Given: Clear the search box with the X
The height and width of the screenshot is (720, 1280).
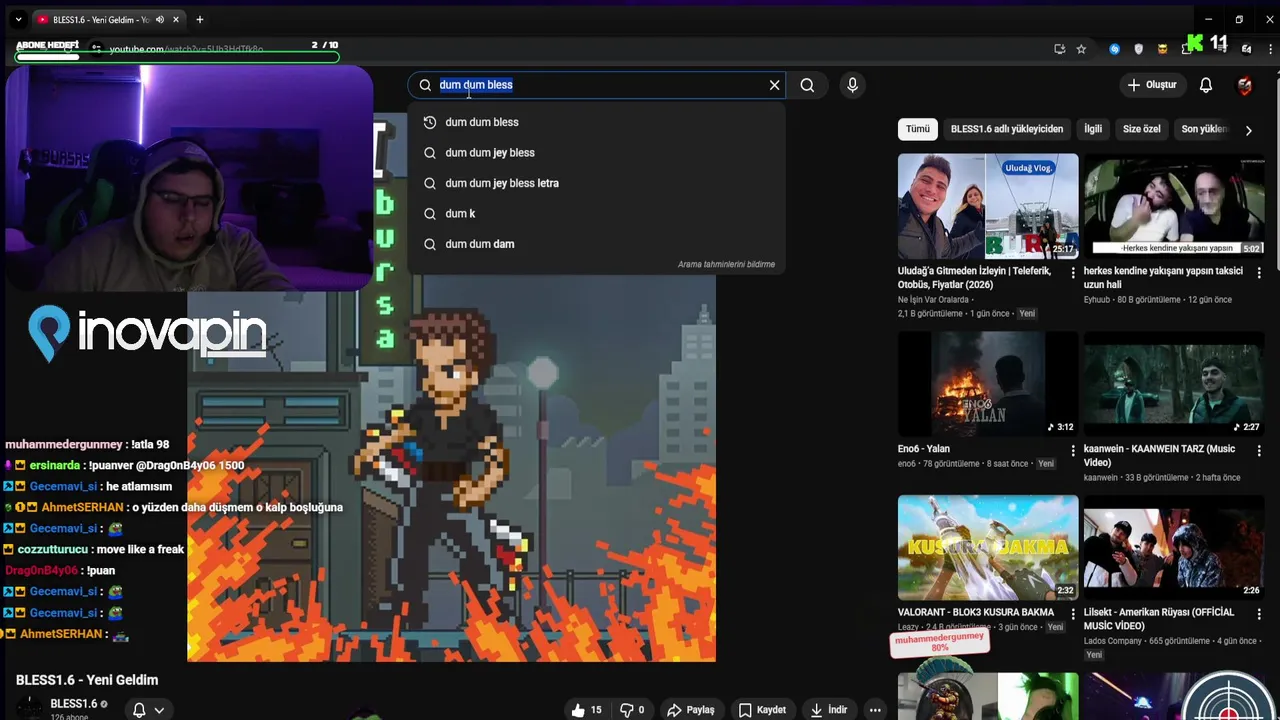Looking at the screenshot, I should coord(774,85).
